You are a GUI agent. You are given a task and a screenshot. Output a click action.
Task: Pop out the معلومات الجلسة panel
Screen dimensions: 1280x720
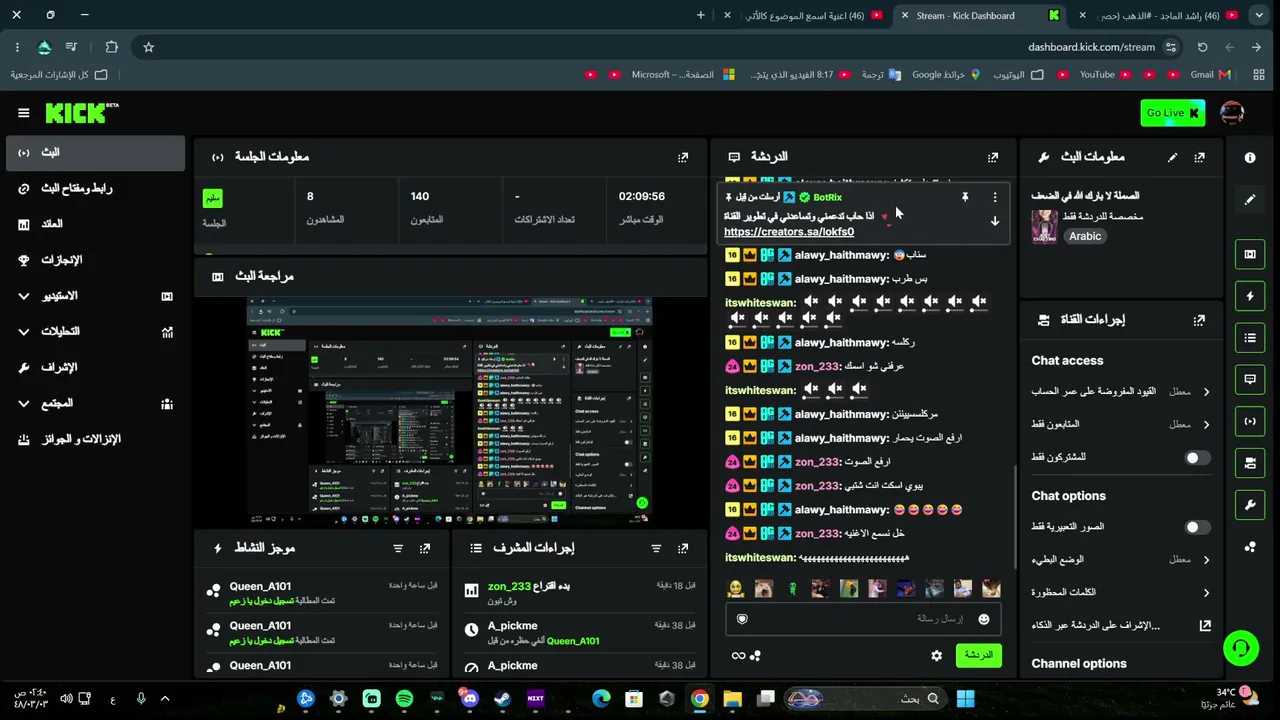pos(683,157)
